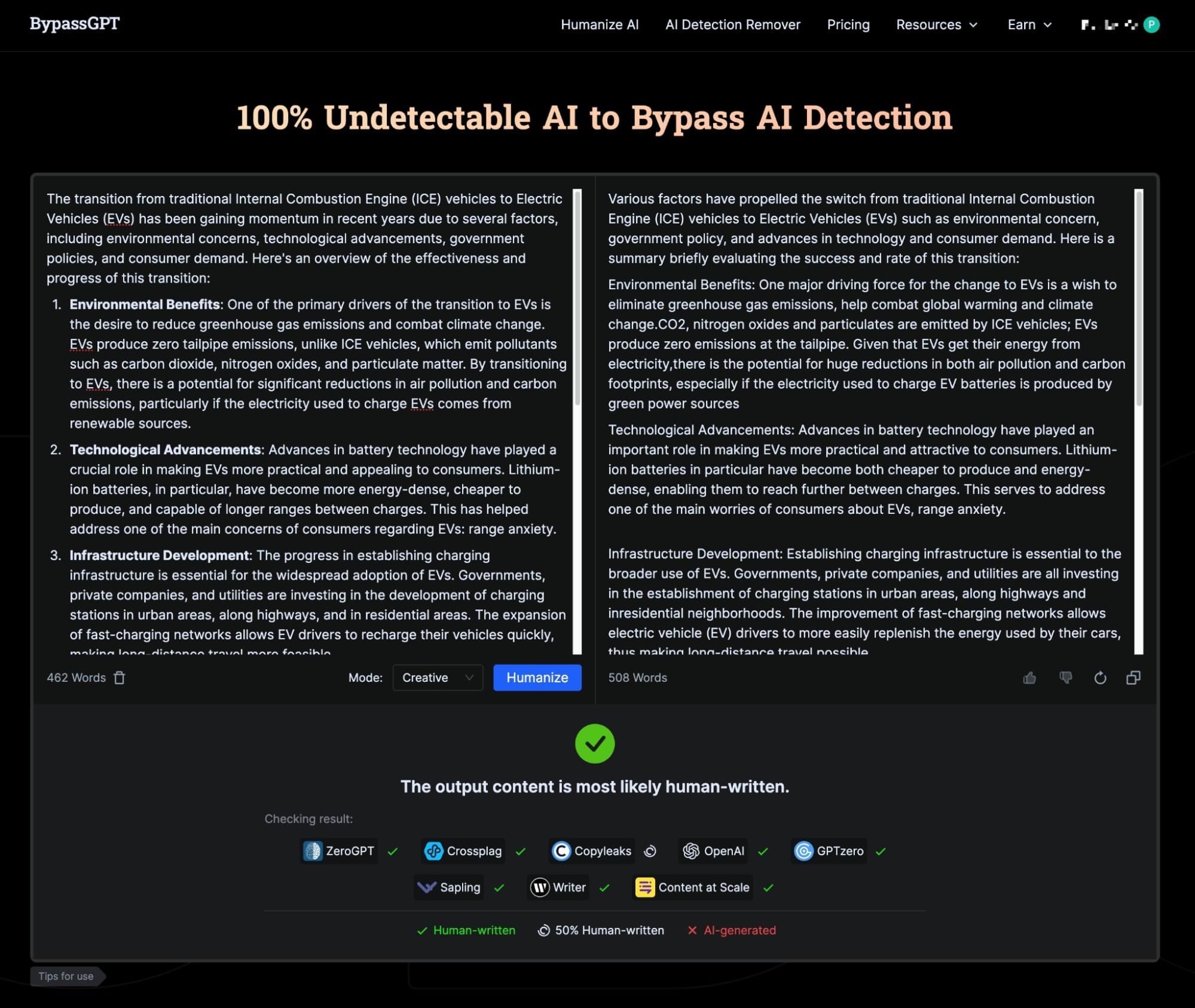Click the thumbs down feedback icon
Viewport: 1195px width, 1008px height.
[1065, 678]
